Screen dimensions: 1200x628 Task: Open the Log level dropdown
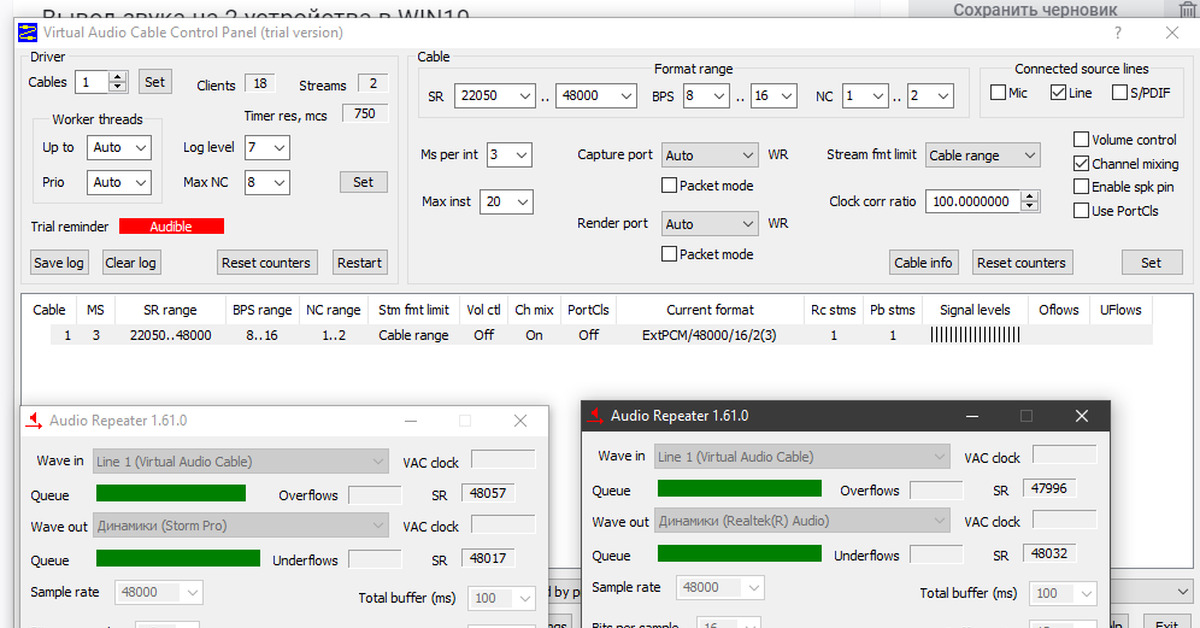(x=267, y=147)
